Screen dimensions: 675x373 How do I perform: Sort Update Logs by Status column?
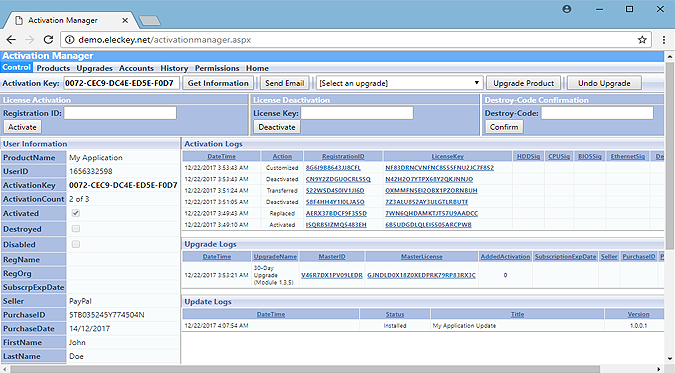point(395,314)
